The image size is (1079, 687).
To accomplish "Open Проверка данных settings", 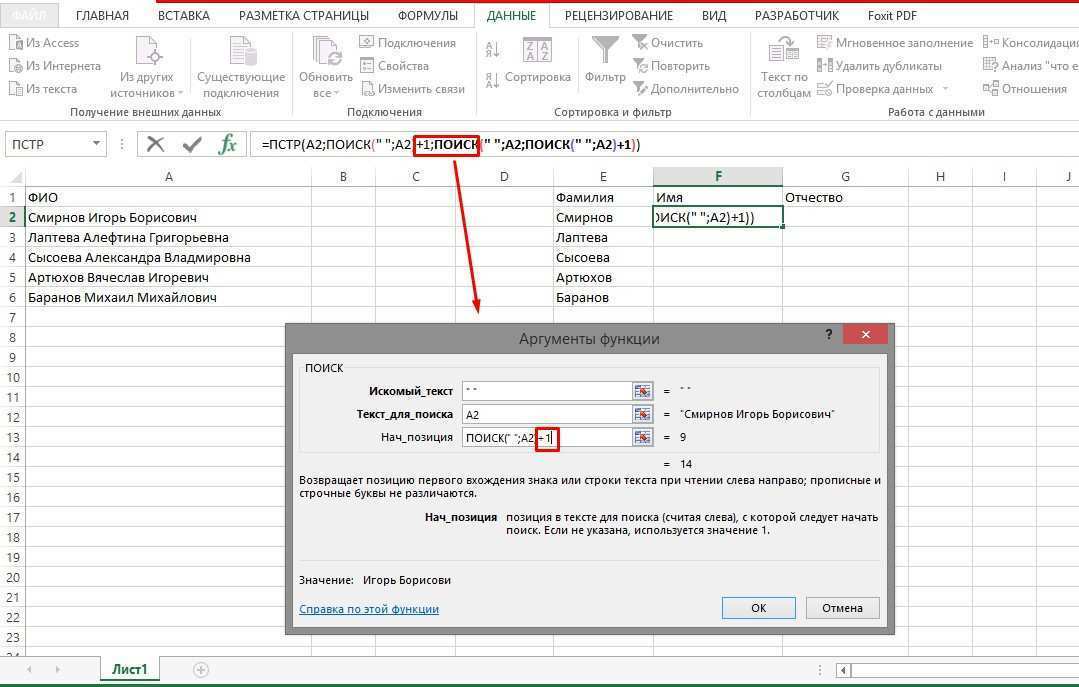I will click(x=879, y=88).
